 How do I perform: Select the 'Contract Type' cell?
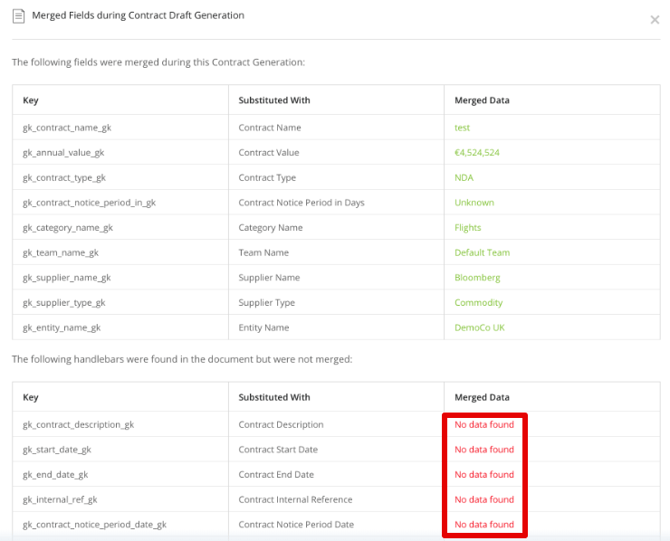click(x=267, y=178)
